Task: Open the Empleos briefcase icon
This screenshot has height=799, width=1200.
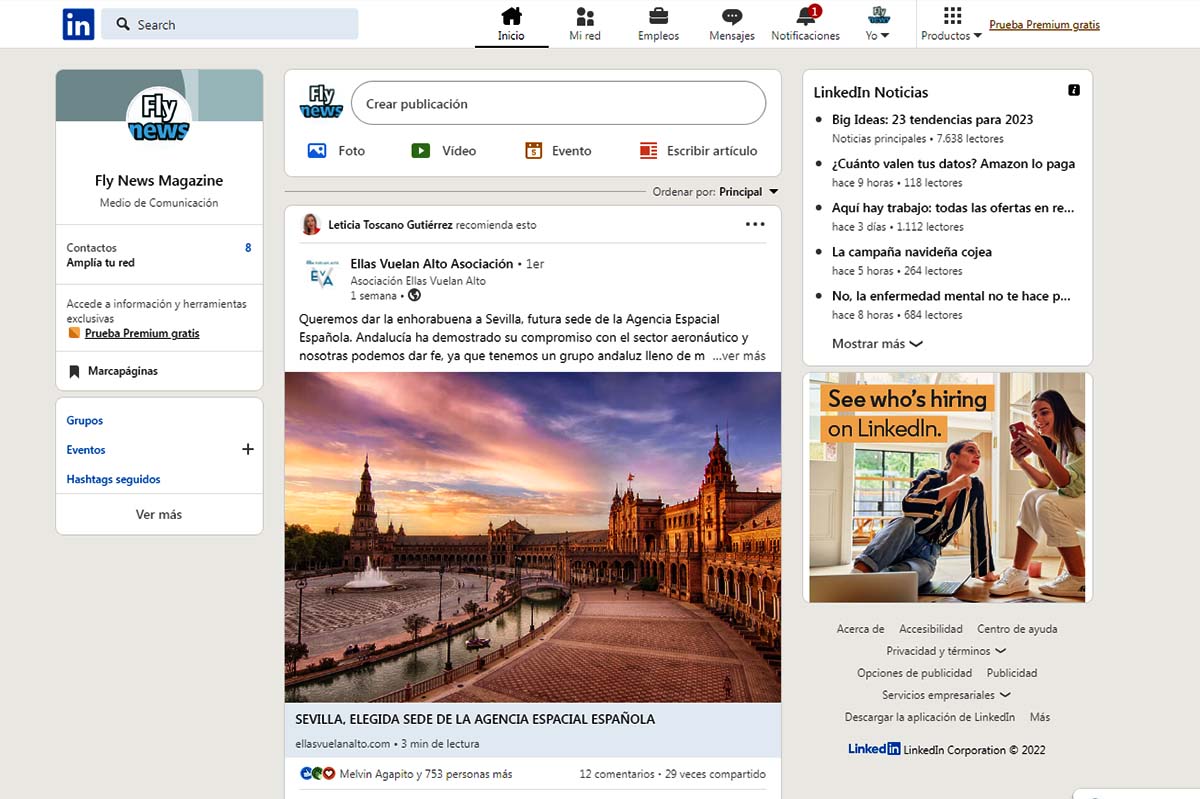Action: coord(658,17)
